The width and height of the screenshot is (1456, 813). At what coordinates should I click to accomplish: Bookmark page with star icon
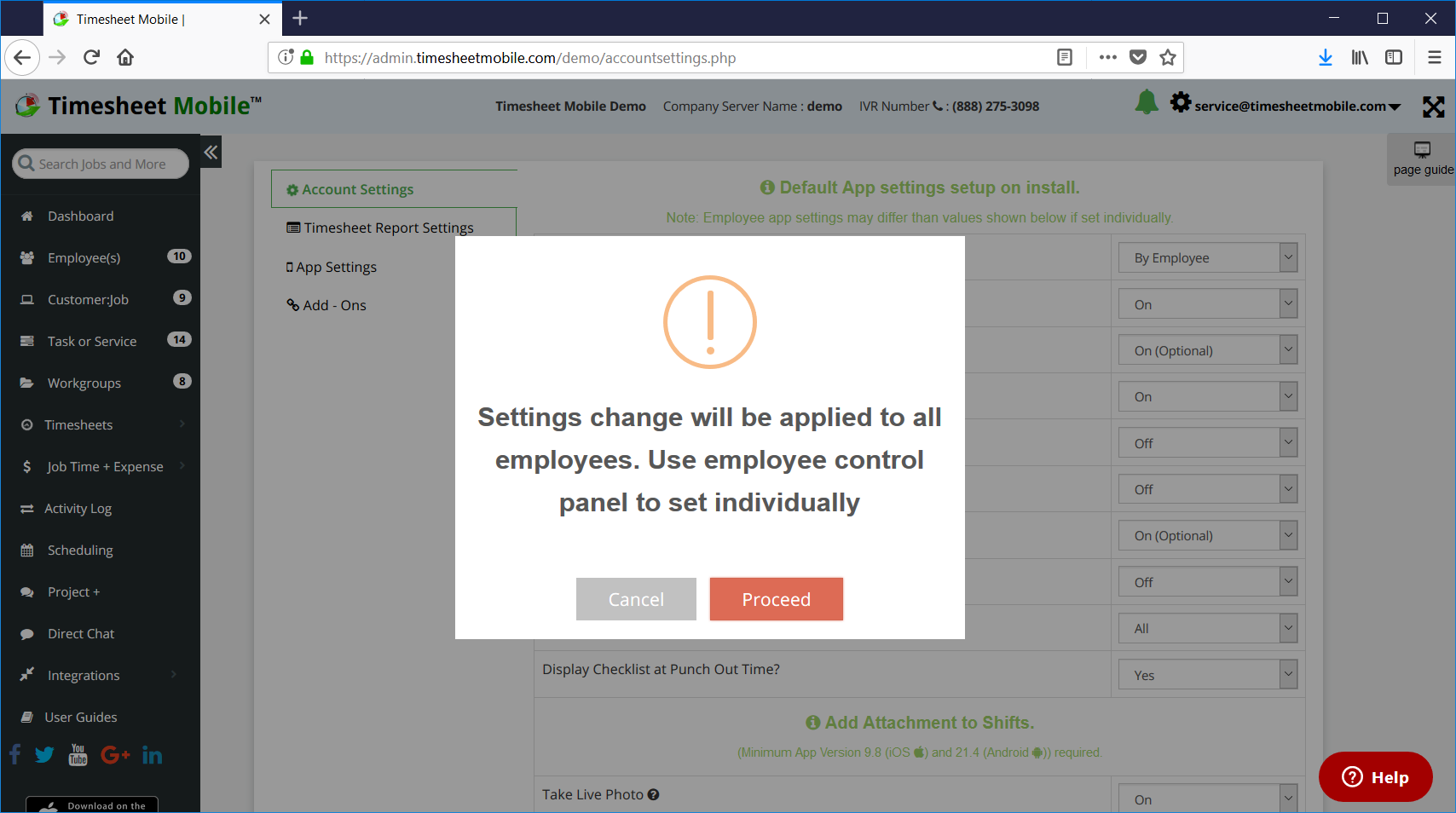click(1168, 57)
